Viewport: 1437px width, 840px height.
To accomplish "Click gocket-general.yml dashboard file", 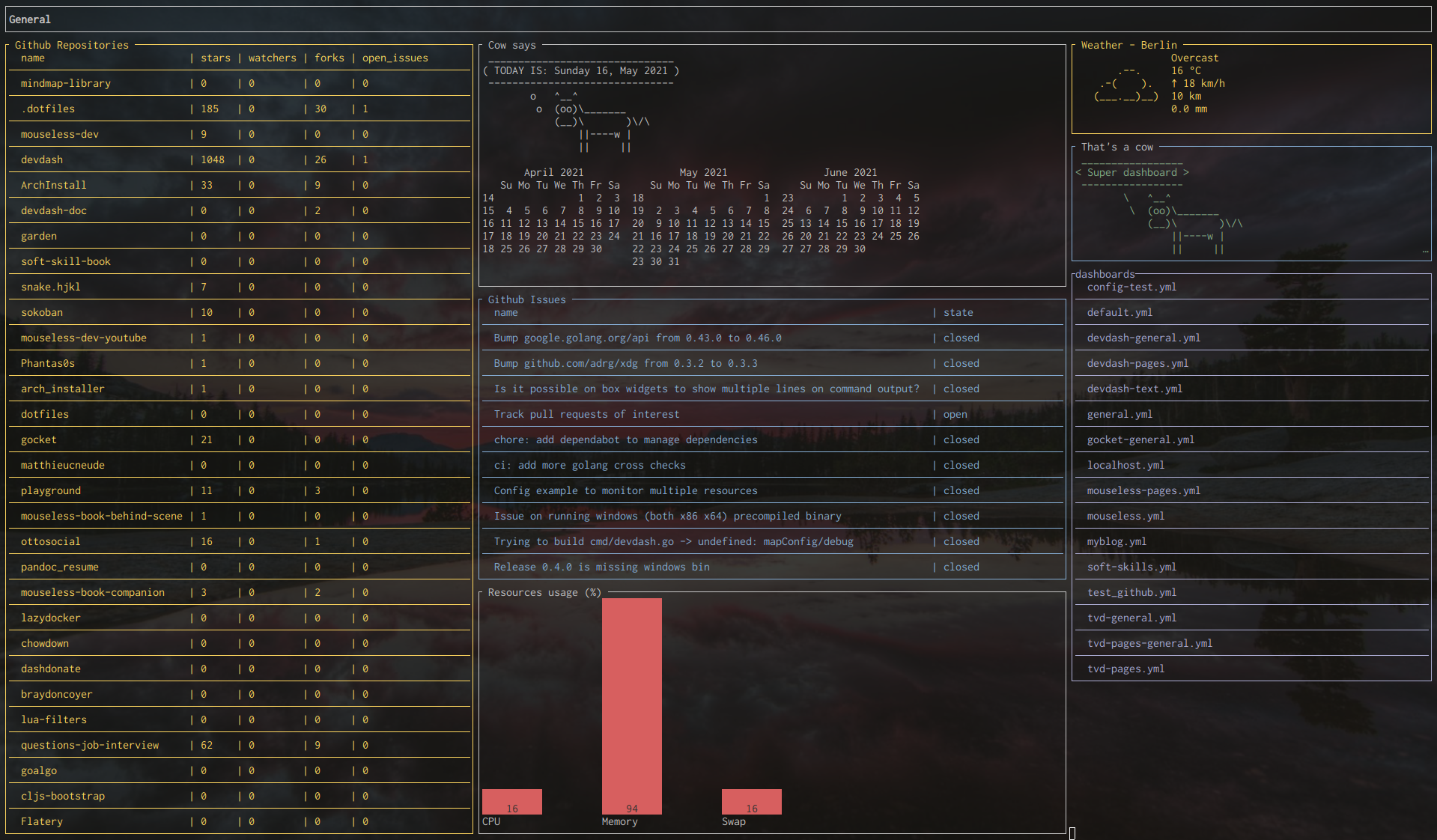I will point(1141,439).
